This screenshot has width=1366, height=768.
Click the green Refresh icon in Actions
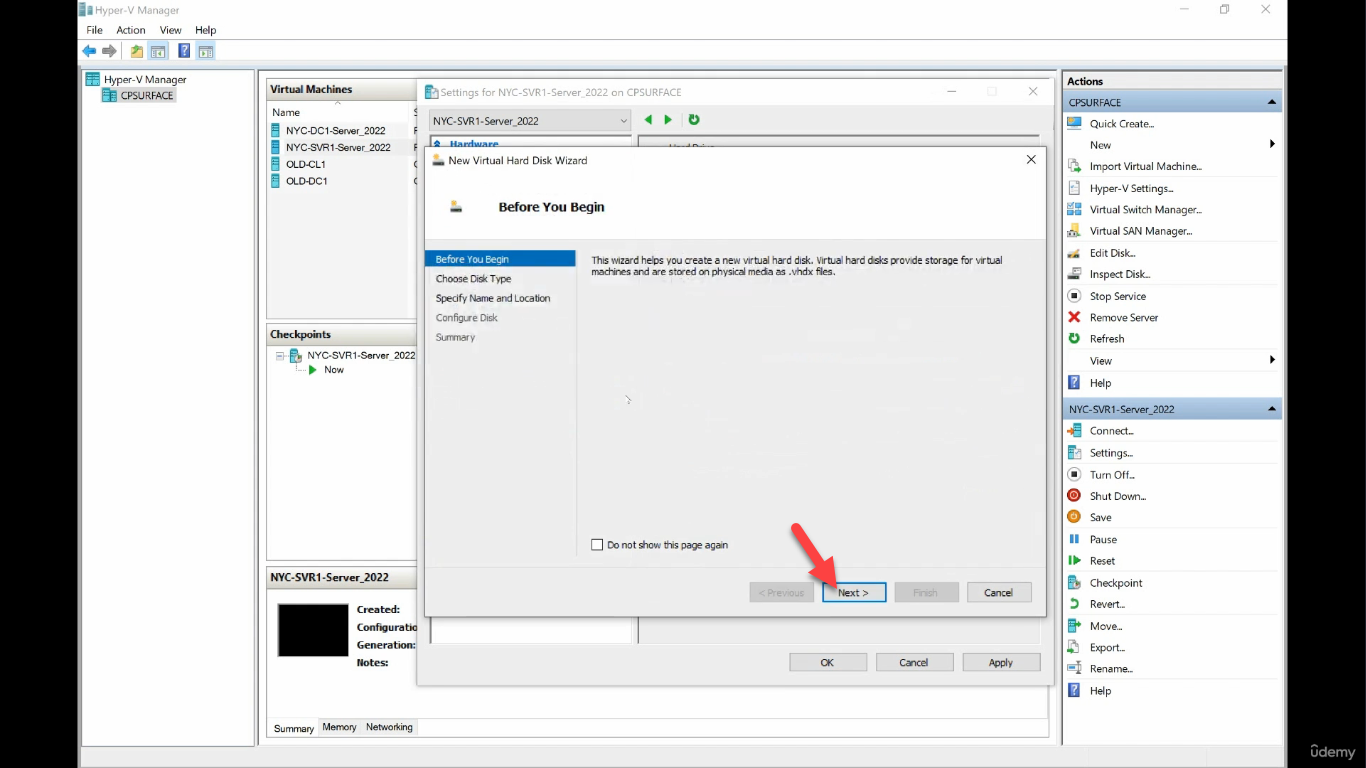[x=1074, y=338]
